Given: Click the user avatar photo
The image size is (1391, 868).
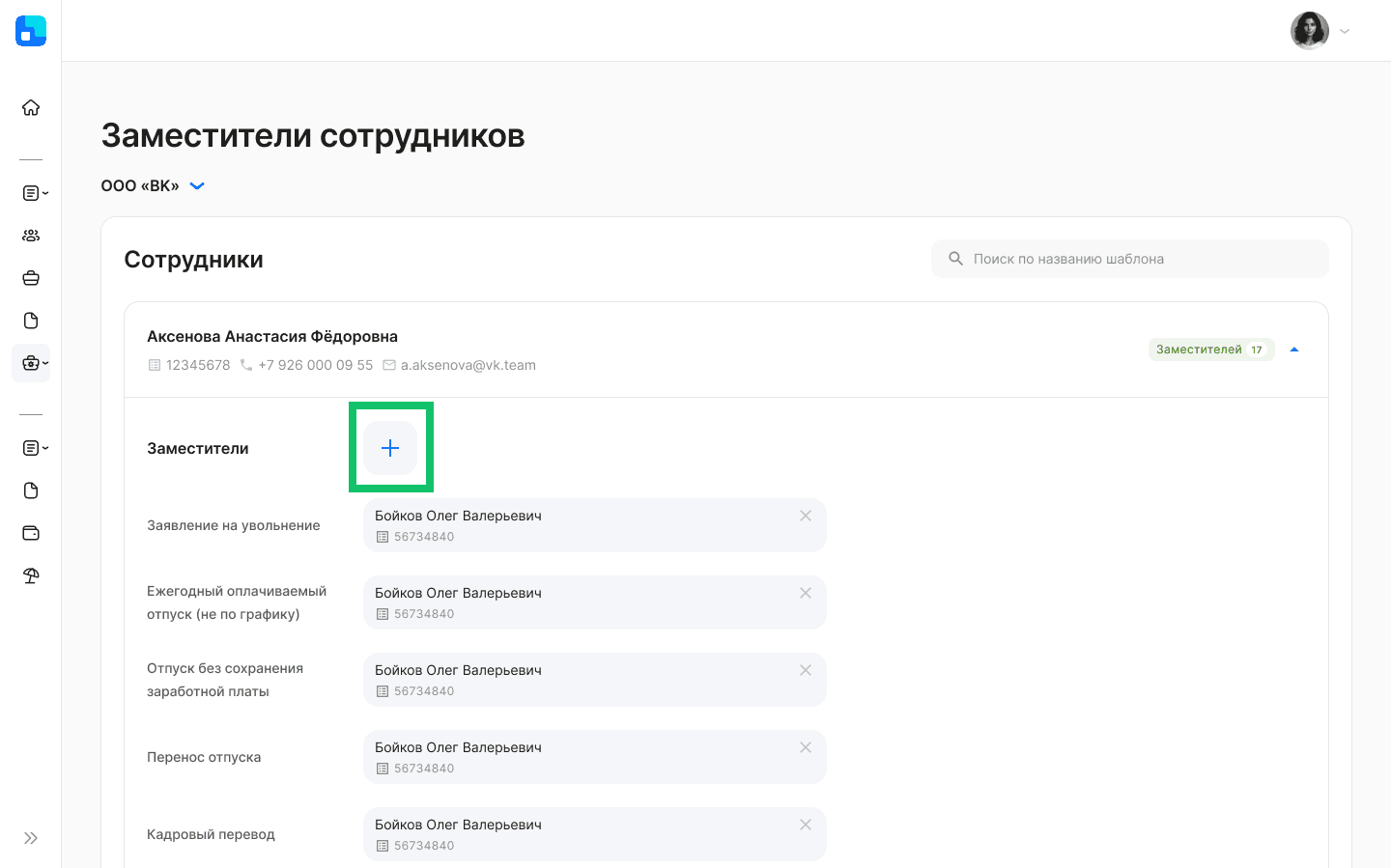Looking at the screenshot, I should (x=1310, y=31).
